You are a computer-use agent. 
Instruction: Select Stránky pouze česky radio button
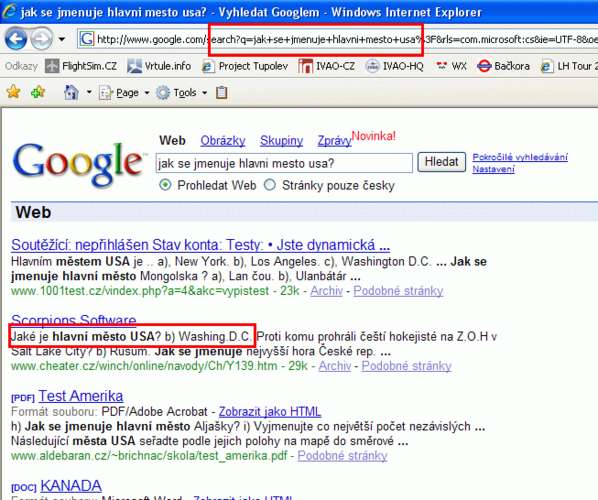point(270,185)
